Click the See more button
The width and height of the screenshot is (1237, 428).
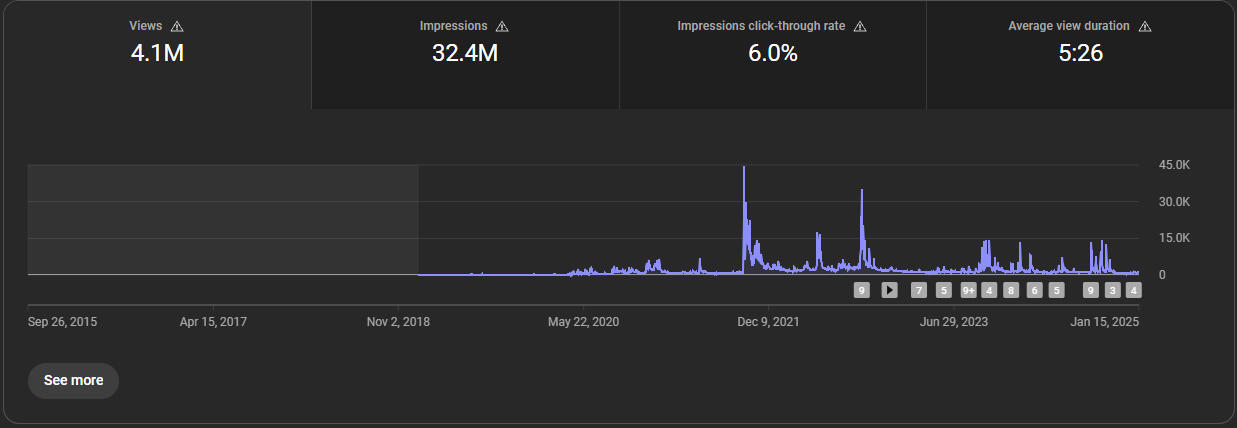point(73,381)
